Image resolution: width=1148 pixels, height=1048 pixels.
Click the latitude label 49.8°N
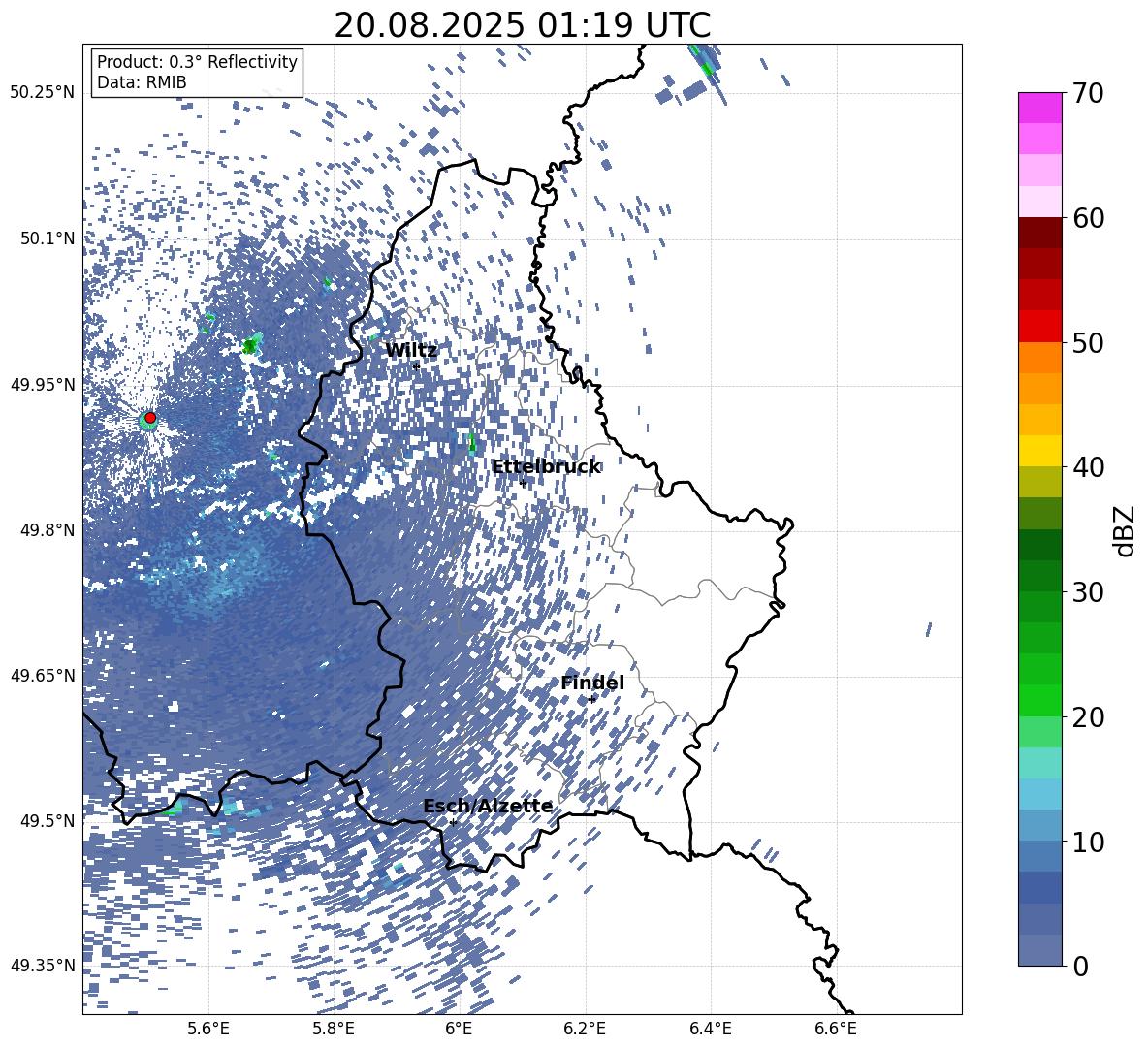[47, 530]
